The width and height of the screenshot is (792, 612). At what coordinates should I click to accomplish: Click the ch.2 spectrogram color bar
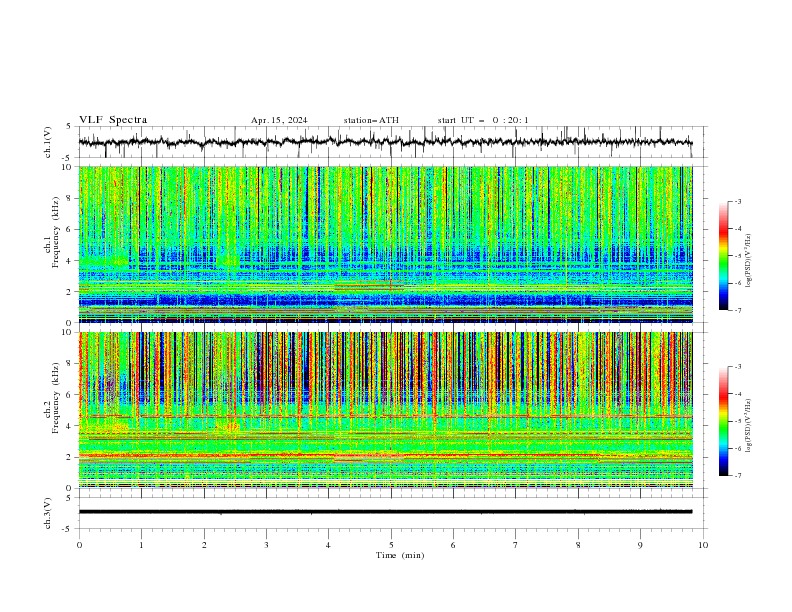point(724,421)
